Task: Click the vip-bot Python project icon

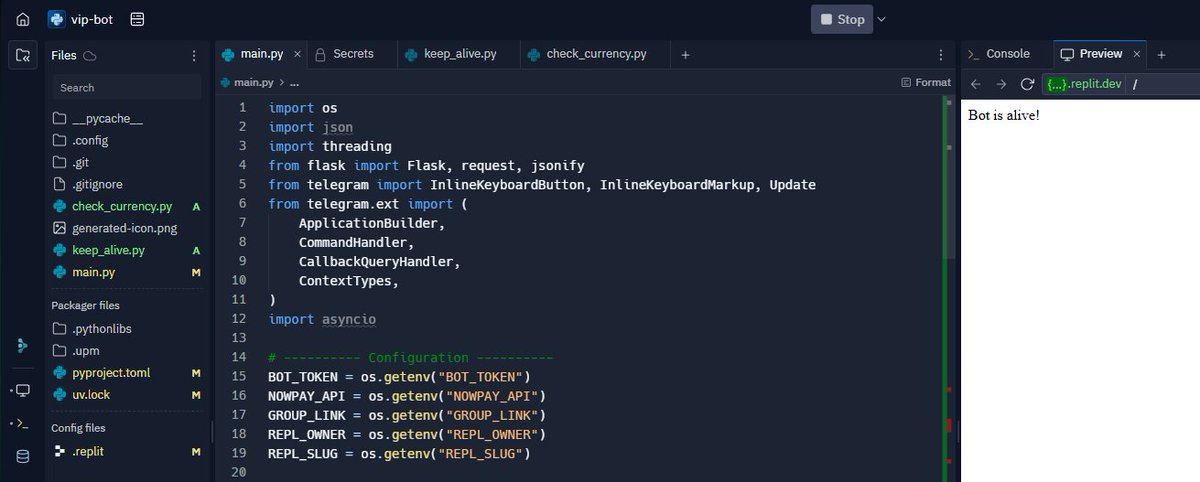Action: (56, 19)
